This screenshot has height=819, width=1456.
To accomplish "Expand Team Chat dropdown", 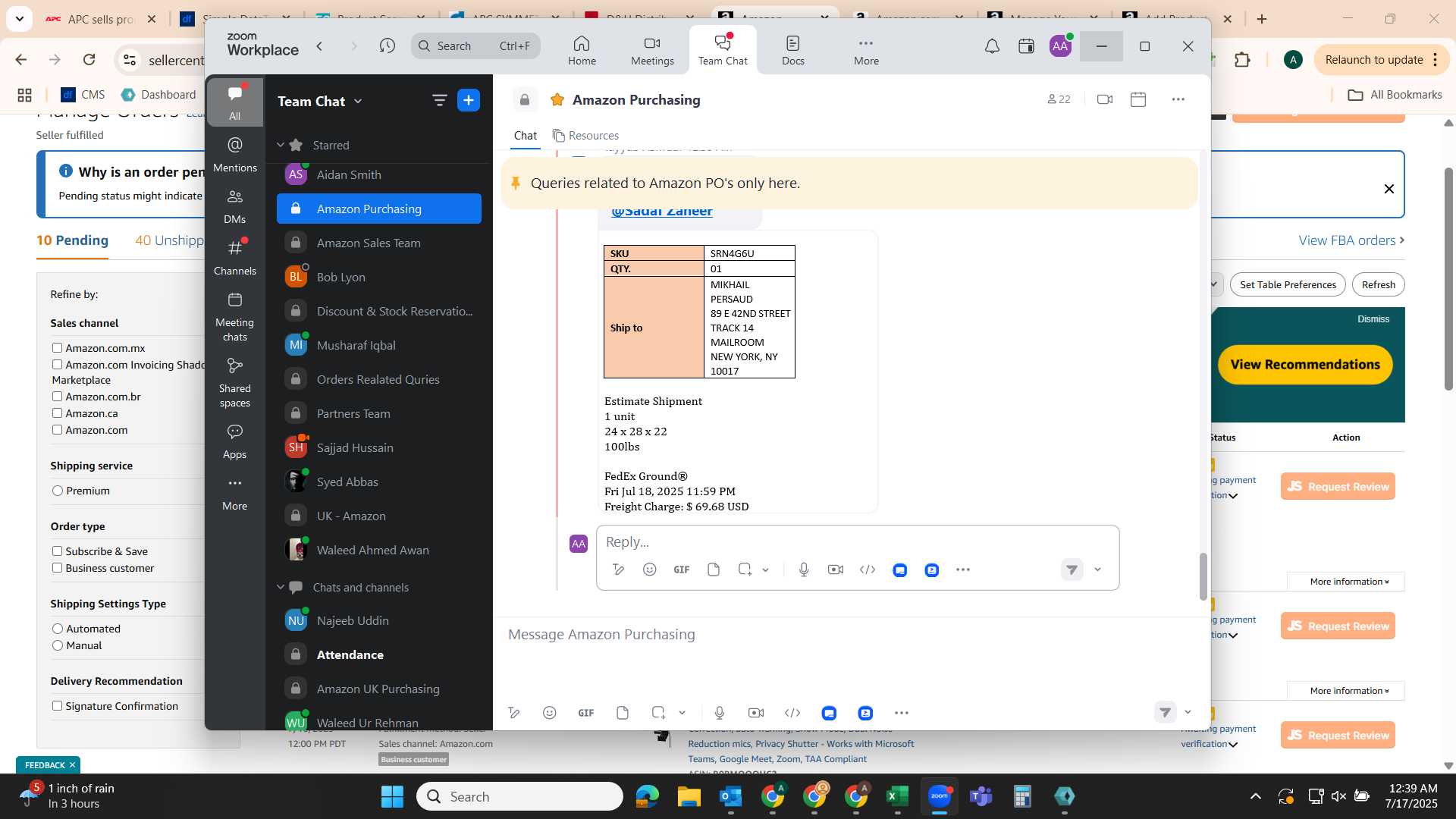I will click(x=358, y=101).
